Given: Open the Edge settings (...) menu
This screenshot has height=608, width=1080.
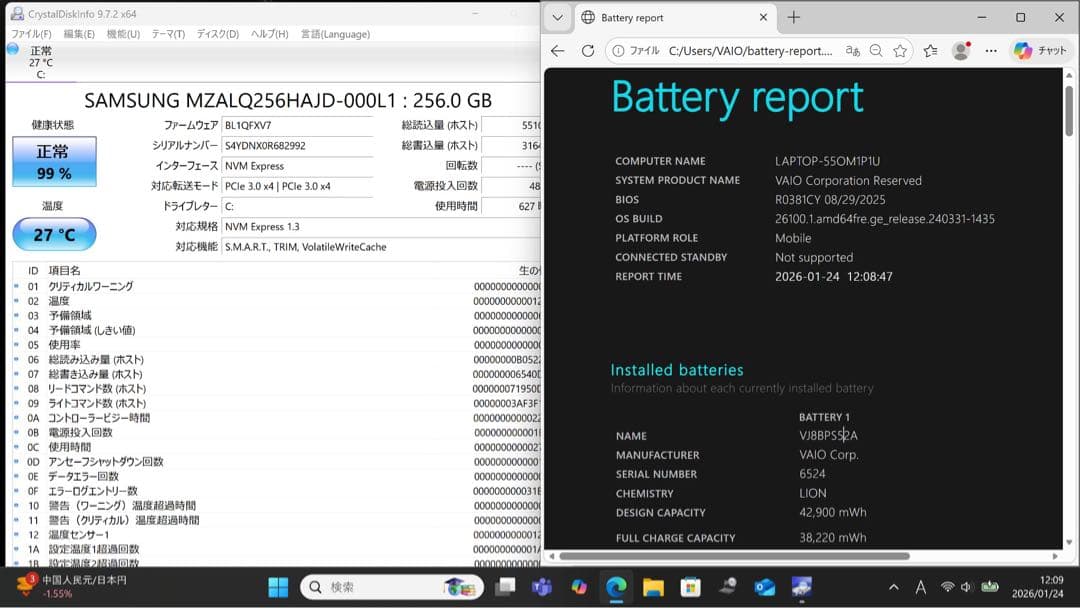Looking at the screenshot, I should 991,50.
